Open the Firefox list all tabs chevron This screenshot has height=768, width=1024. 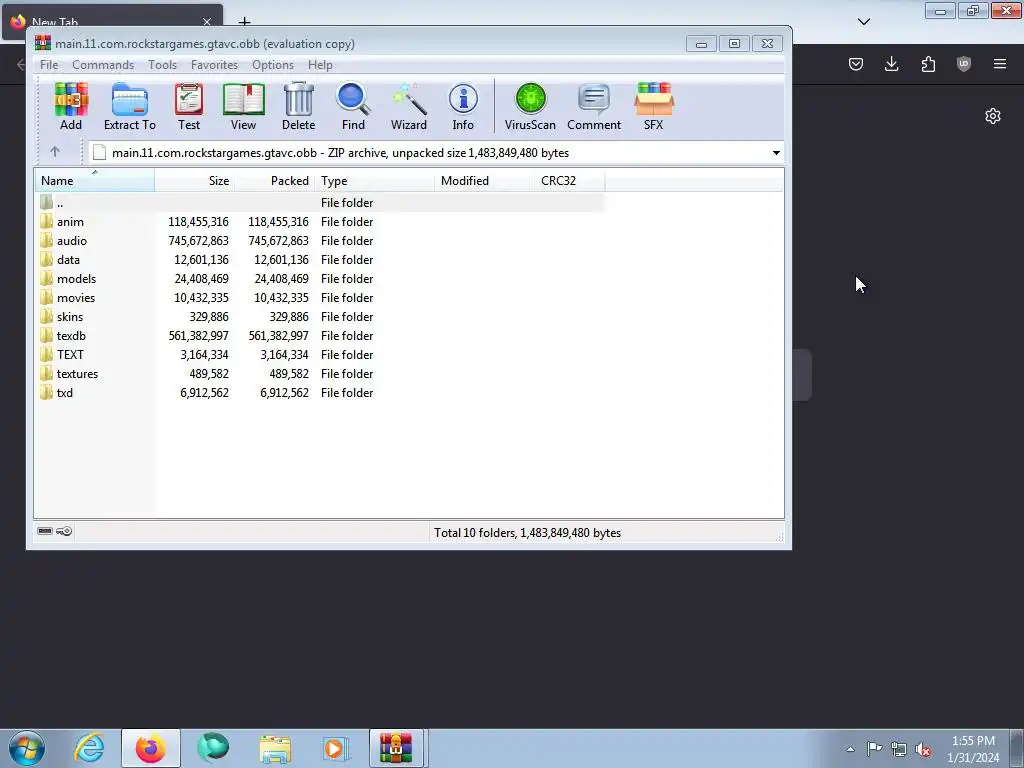[x=863, y=22]
